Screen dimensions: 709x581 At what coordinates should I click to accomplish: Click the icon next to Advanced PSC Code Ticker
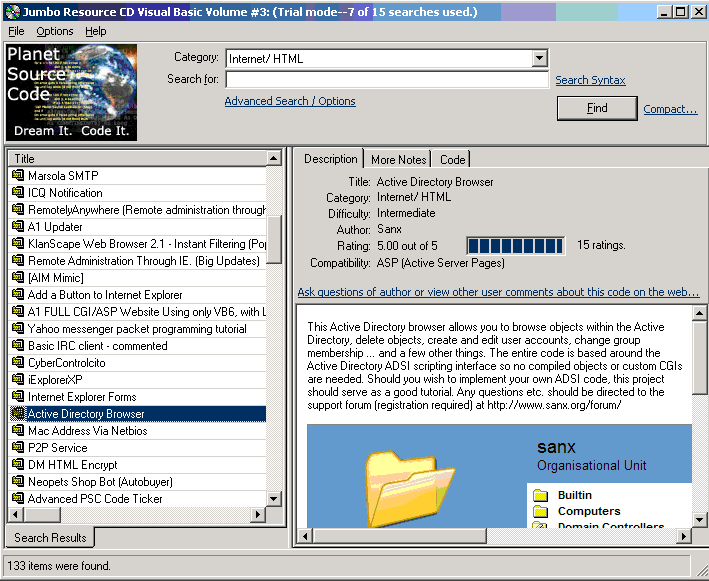18,498
